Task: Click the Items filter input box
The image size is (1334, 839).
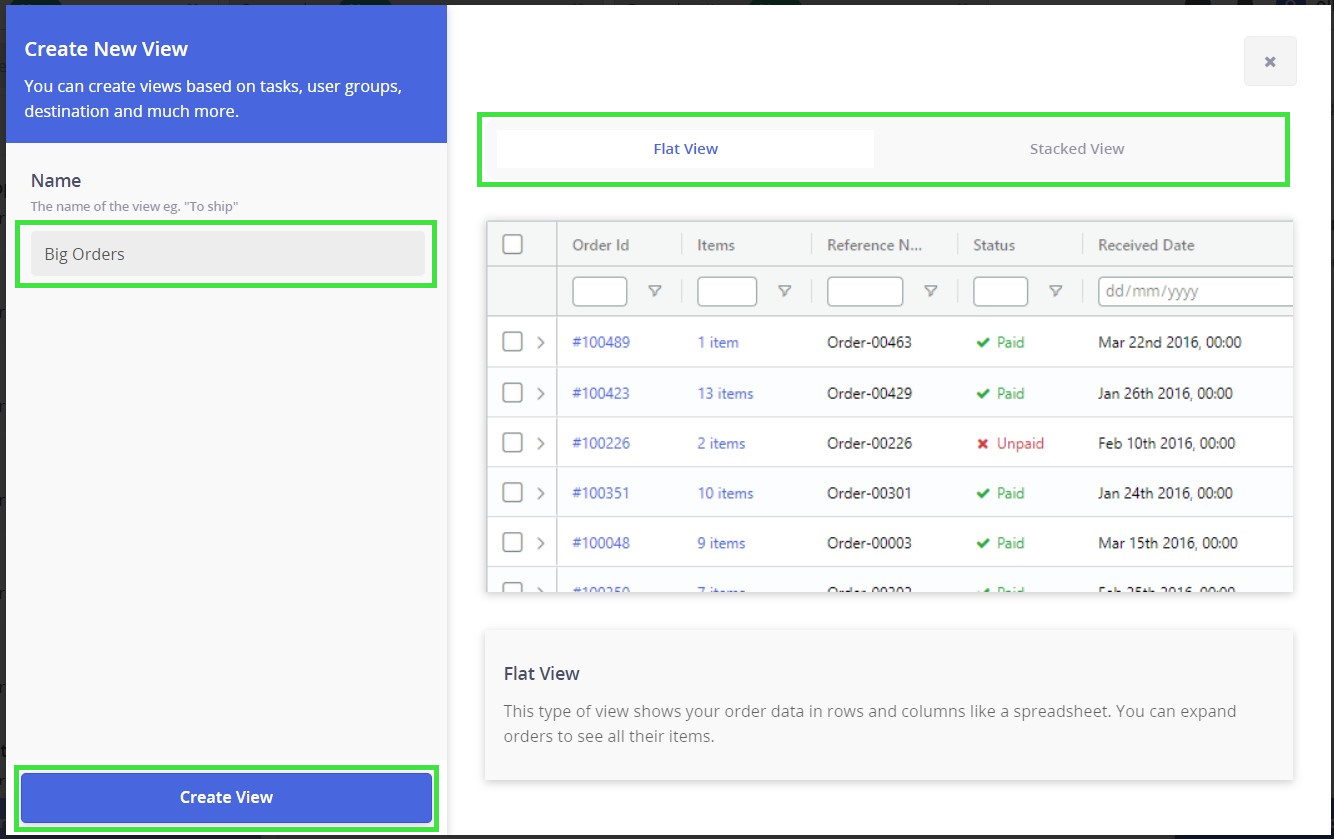Action: (727, 291)
